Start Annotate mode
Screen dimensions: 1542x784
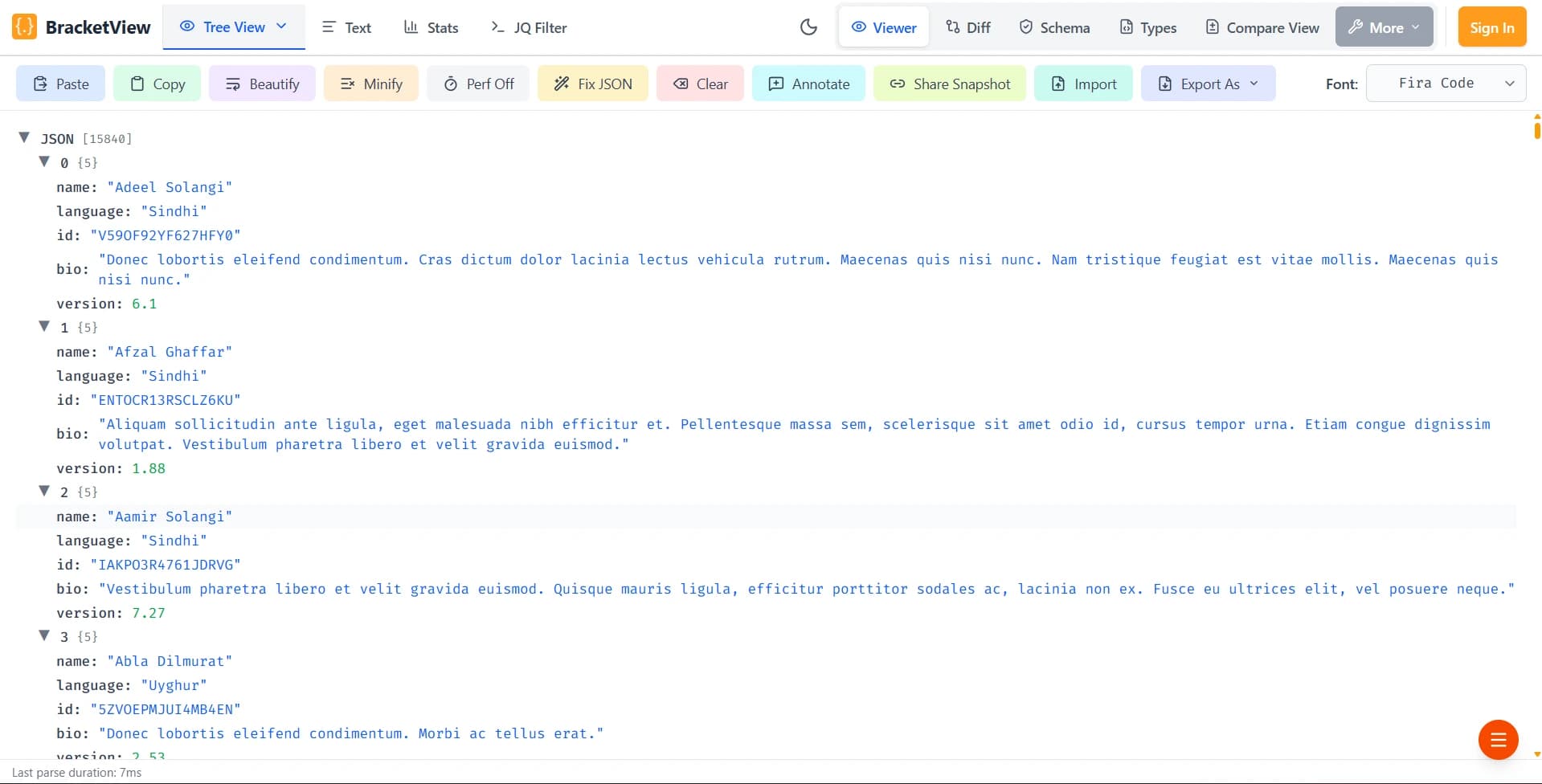[808, 84]
